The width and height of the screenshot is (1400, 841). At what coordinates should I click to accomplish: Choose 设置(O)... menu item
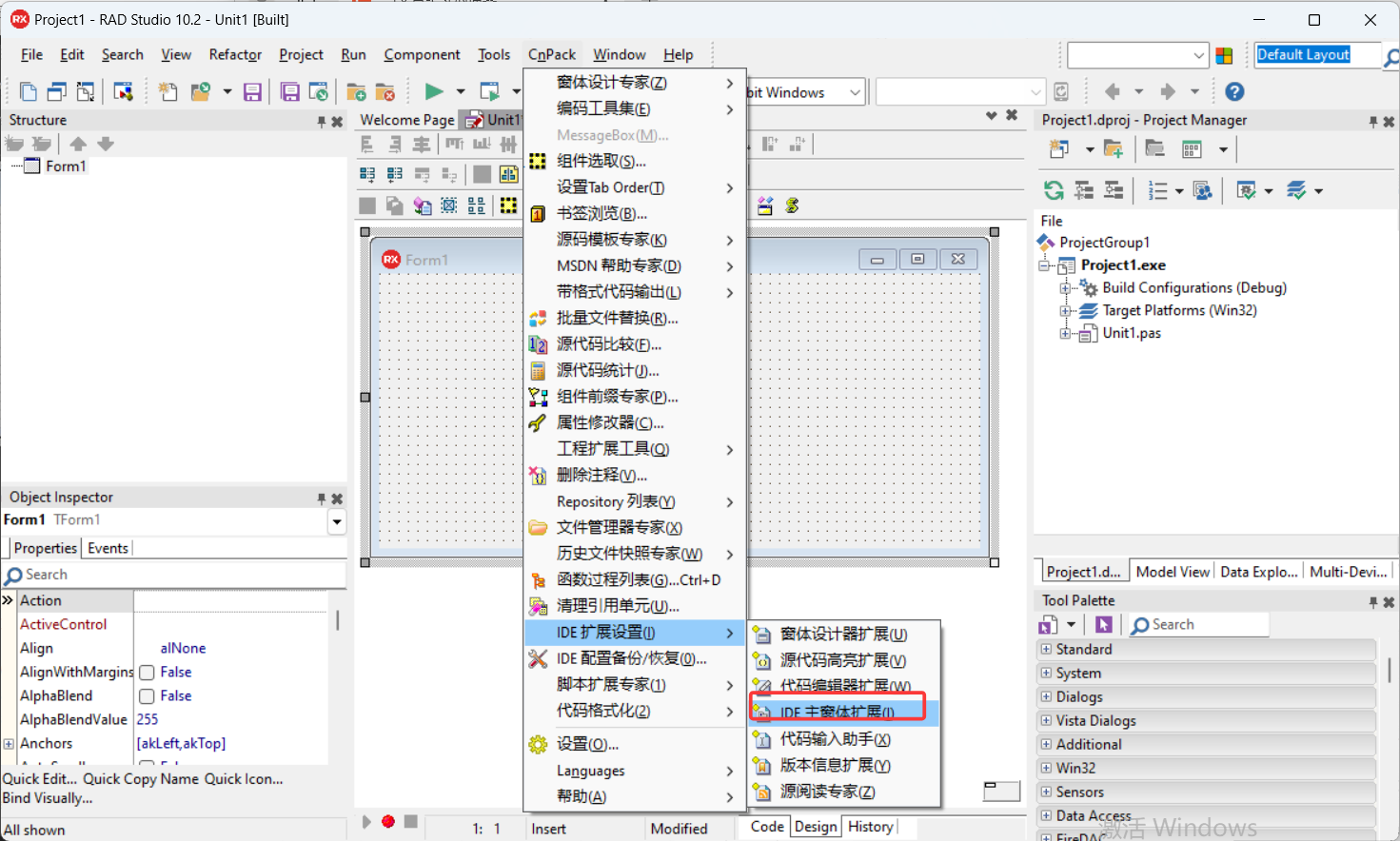point(635,744)
